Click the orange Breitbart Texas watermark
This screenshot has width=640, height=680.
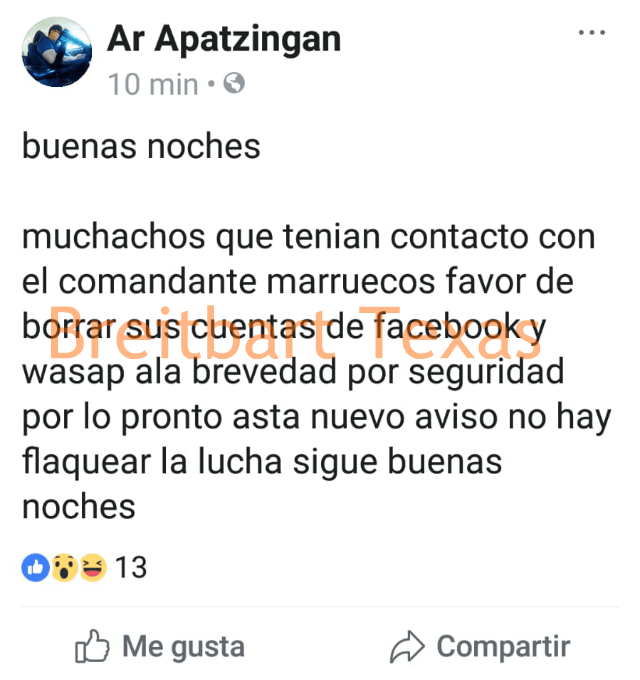295,333
